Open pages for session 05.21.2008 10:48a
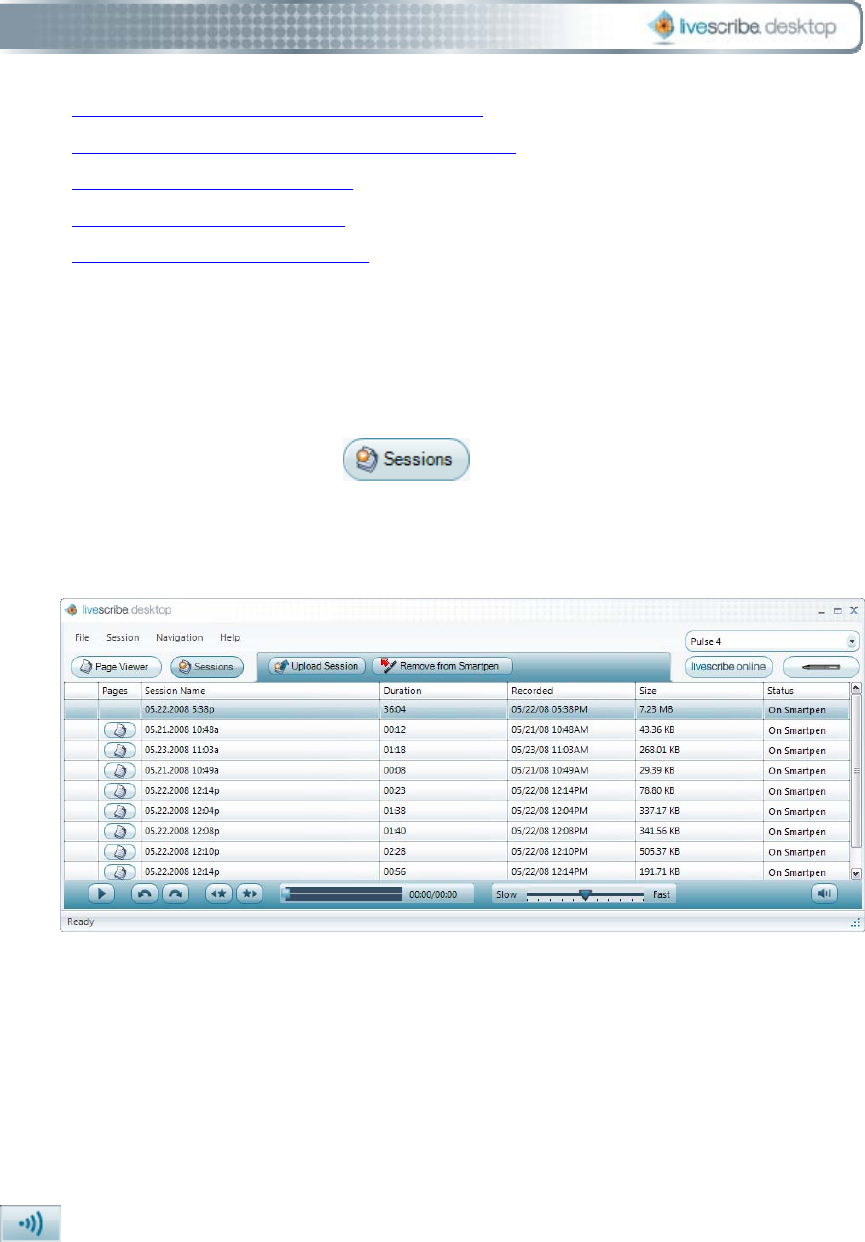This screenshot has height=1242, width=865. [x=119, y=730]
